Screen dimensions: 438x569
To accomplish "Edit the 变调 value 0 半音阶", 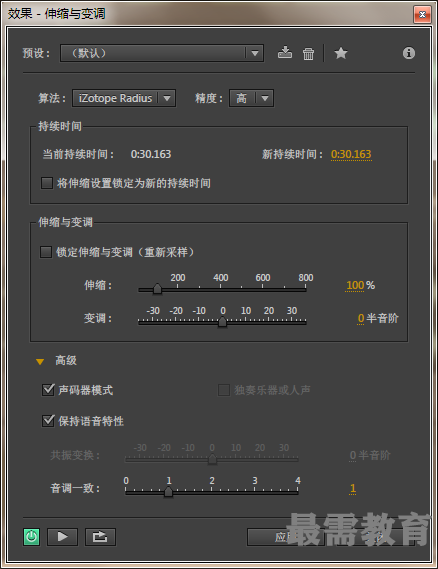I will (361, 318).
